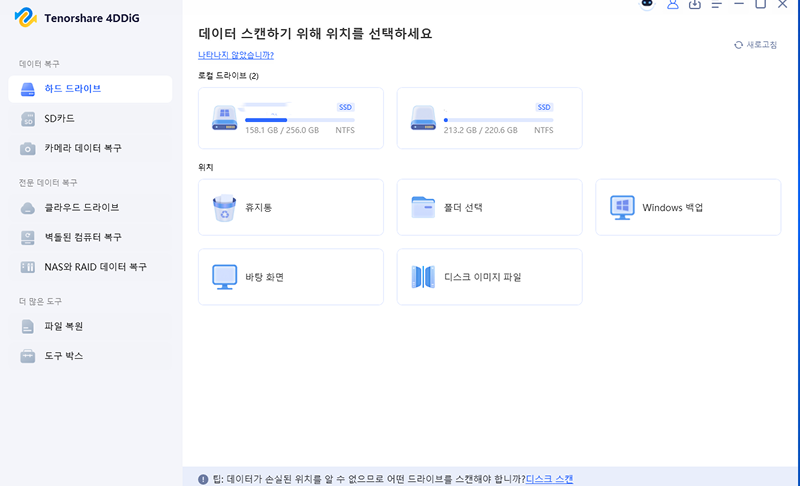Click the usage bar of the 256.0 GB drive
Image resolution: width=800 pixels, height=486 pixels.
[300, 120]
